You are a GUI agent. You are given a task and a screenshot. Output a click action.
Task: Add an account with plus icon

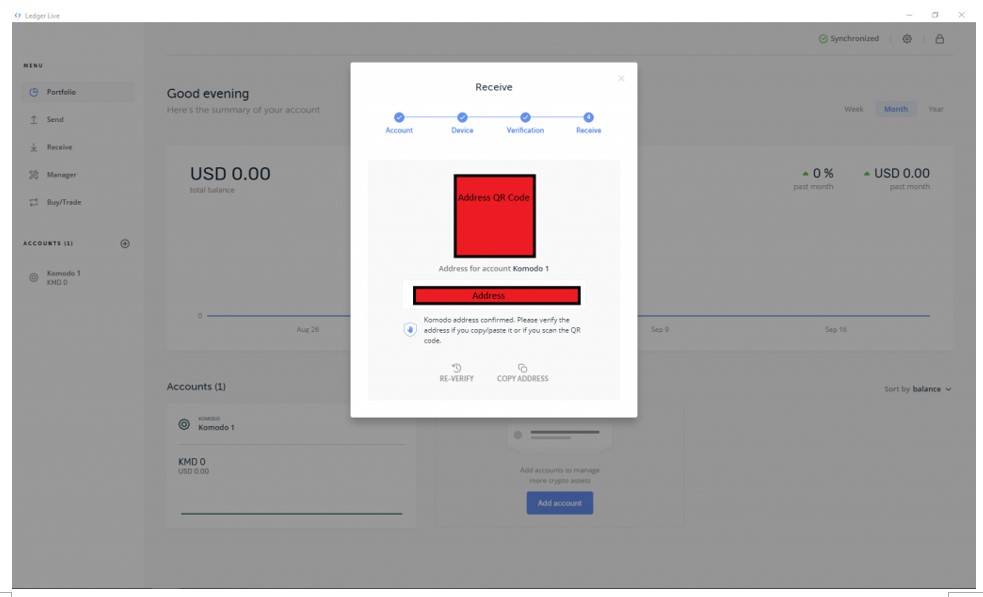point(125,243)
